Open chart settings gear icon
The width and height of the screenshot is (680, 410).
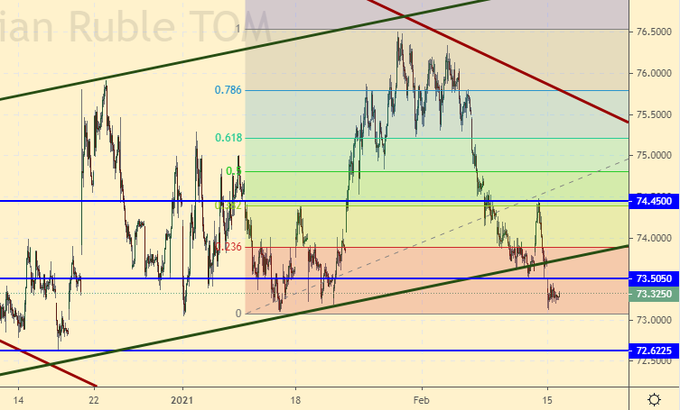653,398
